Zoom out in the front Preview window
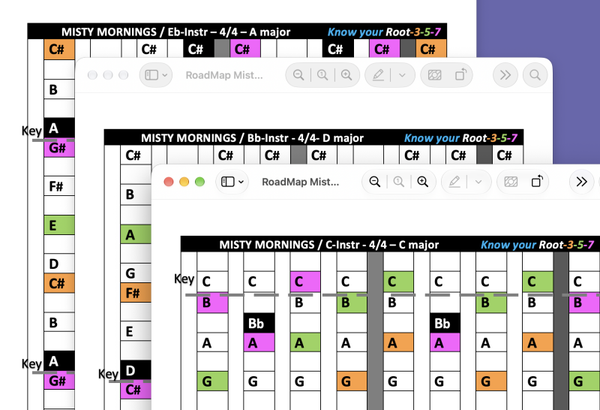The height and width of the screenshot is (410, 600). [x=375, y=181]
